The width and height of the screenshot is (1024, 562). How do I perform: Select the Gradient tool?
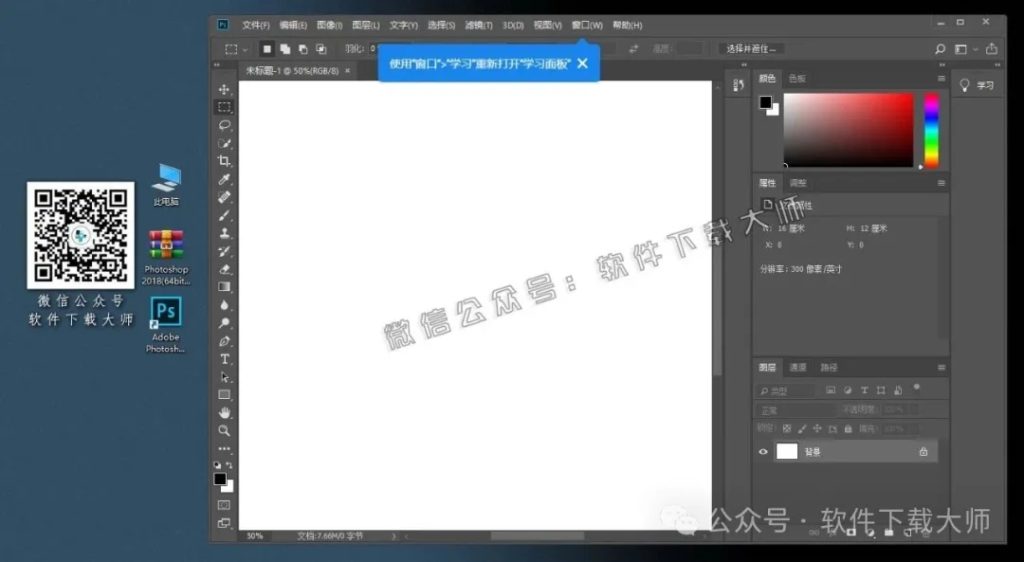[224, 287]
